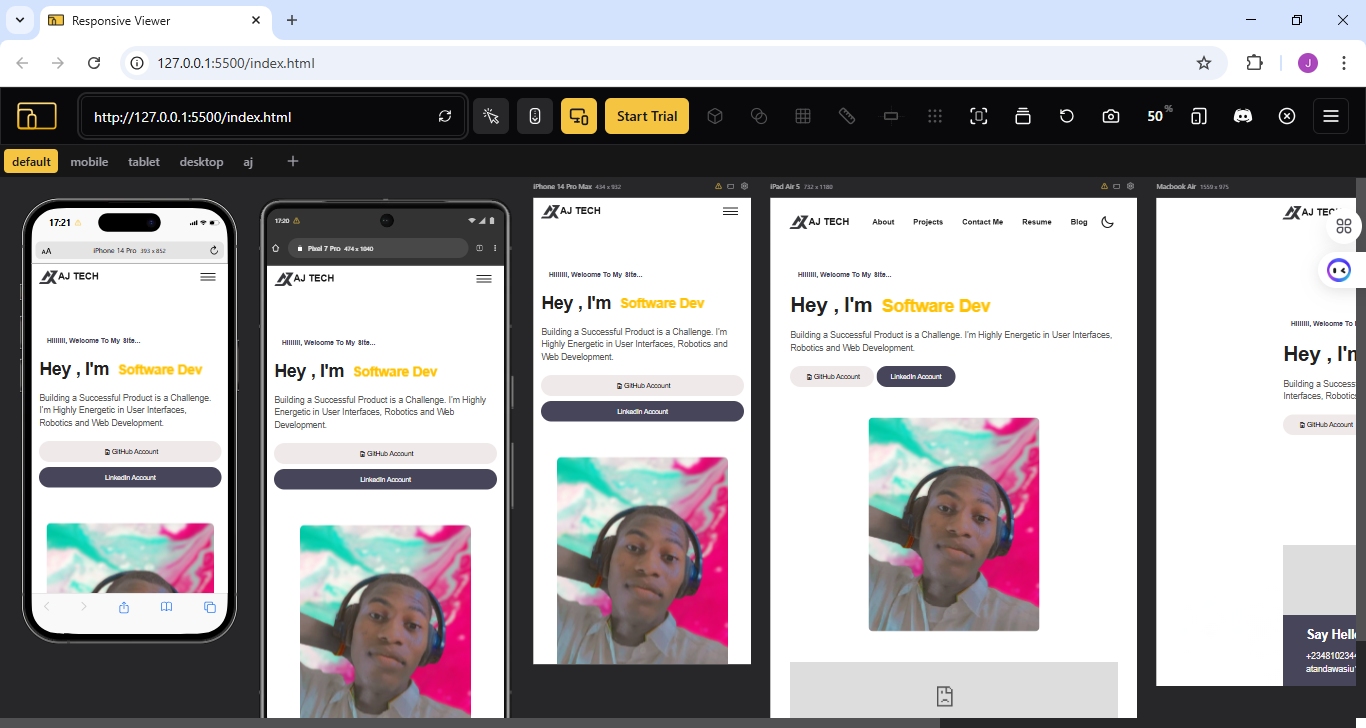Viewport: 1366px width, 728px height.
Task: Click rectangle icon above iPad Air 5
Action: (1118, 186)
